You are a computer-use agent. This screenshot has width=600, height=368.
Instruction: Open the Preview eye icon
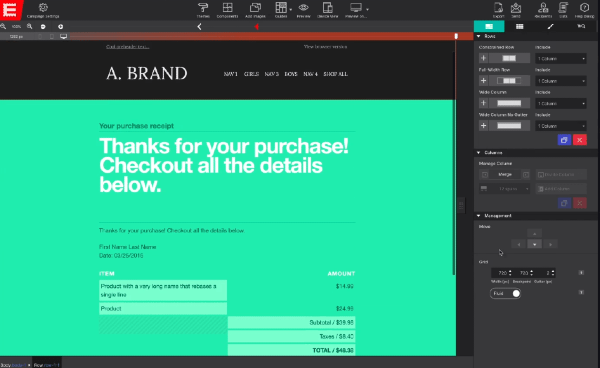tap(303, 7)
